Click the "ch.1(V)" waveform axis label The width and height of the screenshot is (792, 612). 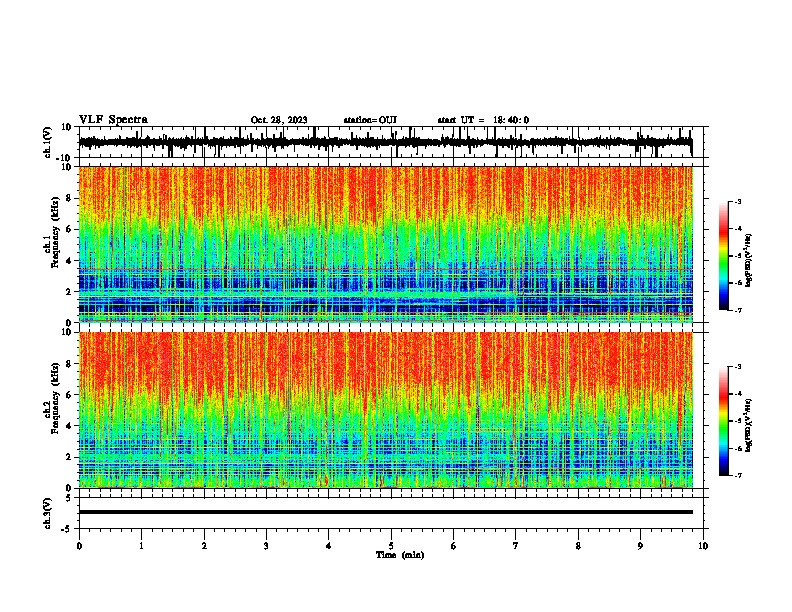(47, 142)
